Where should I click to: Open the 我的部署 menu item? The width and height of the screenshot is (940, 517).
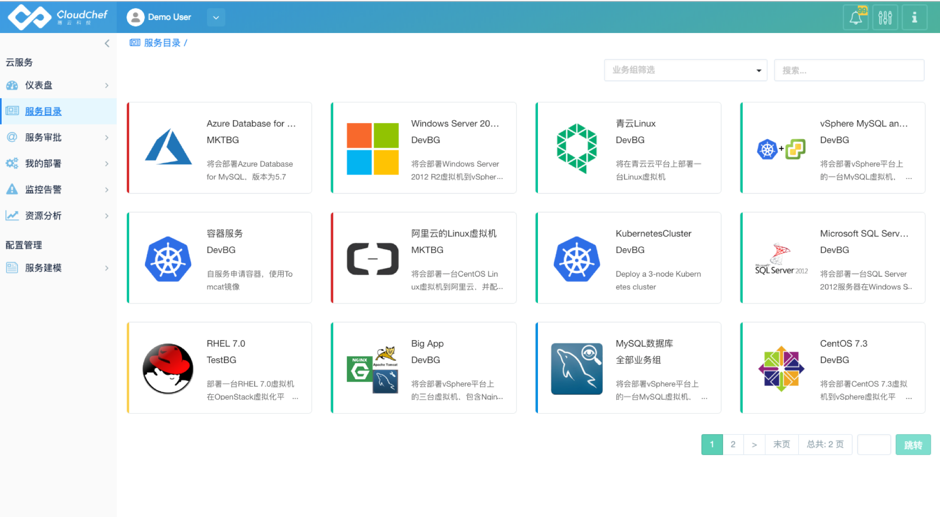point(43,164)
